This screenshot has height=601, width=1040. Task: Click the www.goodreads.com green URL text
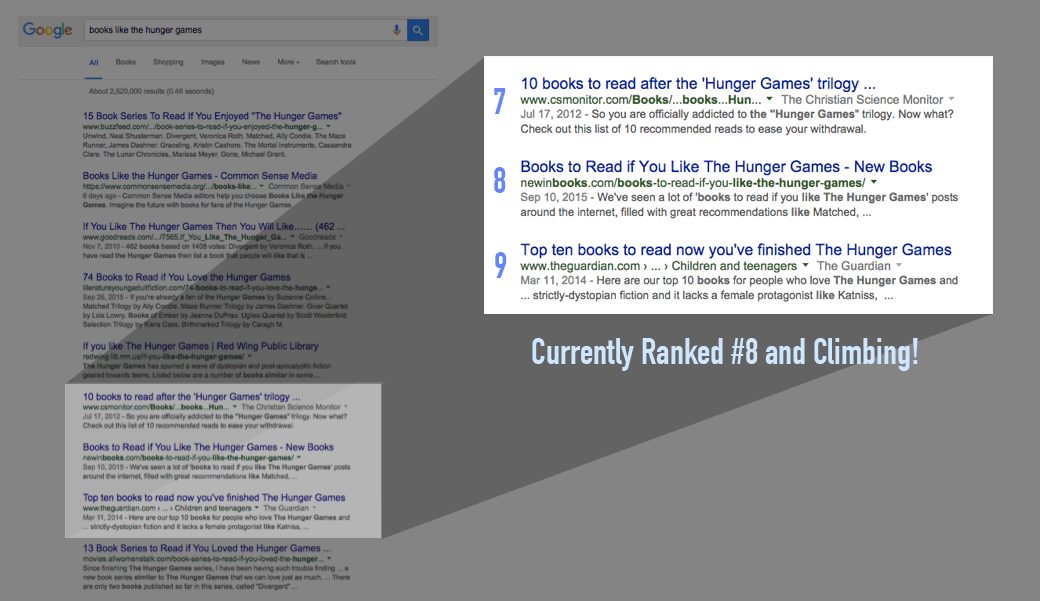click(184, 237)
